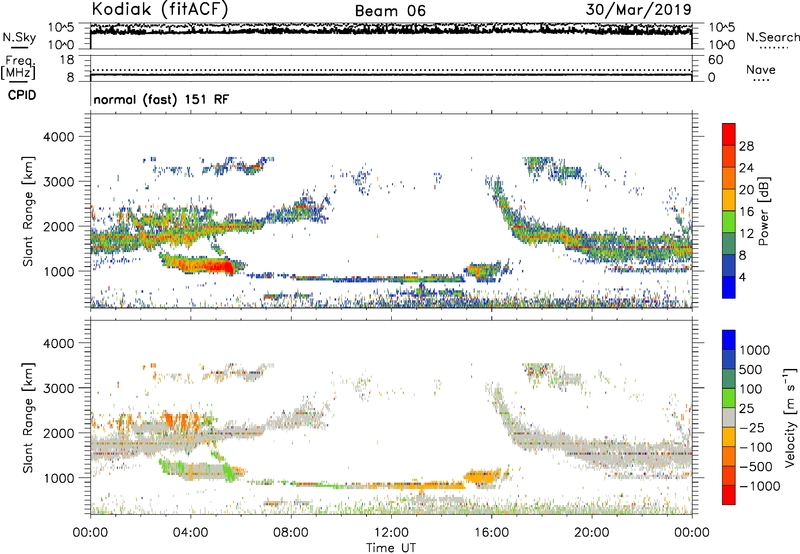This screenshot has height=554, width=800.
Task: Click the "Nave" legend label
Action: (760, 69)
